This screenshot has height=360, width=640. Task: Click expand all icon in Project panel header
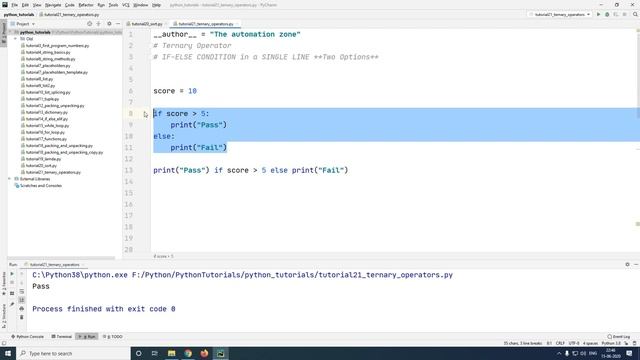click(98, 24)
